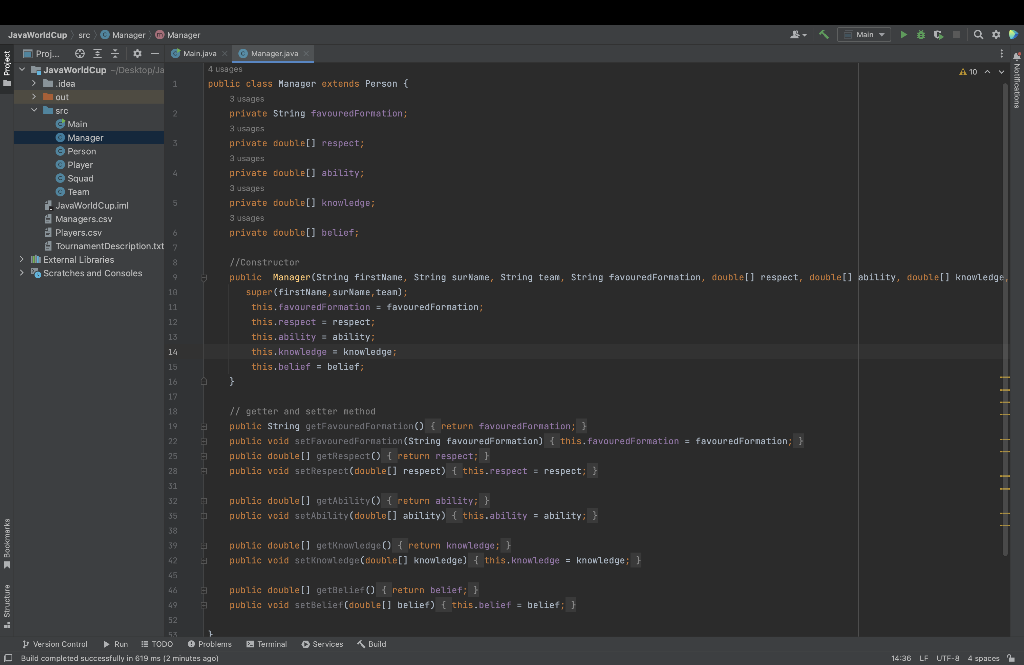1024x665 pixels.
Task: Click cursor position 14:36 in status bar
Action: coord(901,658)
